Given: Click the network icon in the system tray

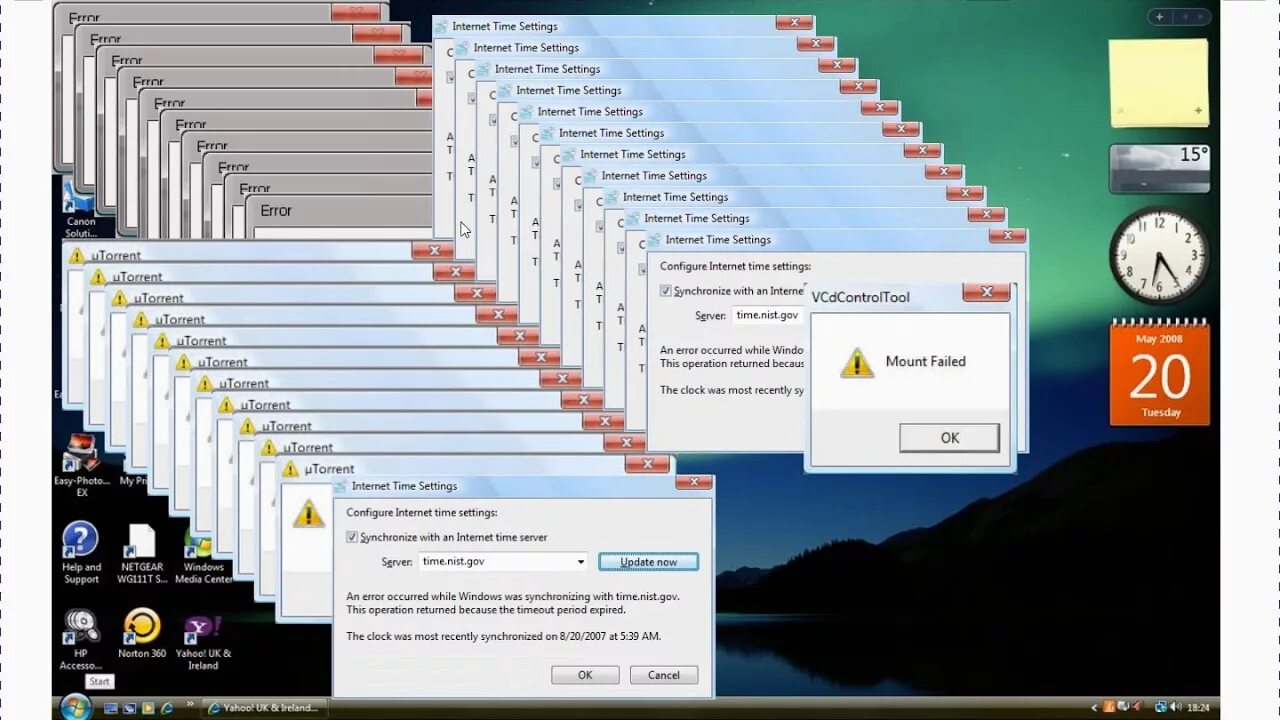Looking at the screenshot, I should tap(1160, 708).
